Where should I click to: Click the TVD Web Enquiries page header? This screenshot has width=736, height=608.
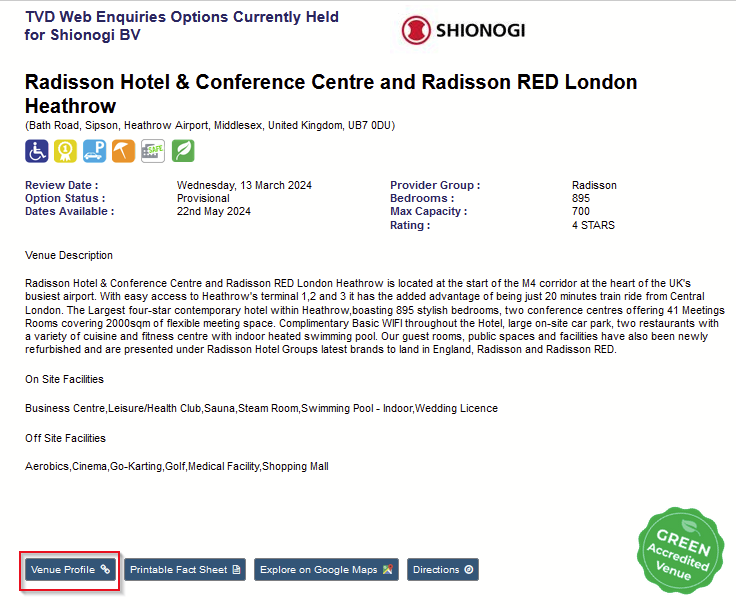(x=182, y=26)
